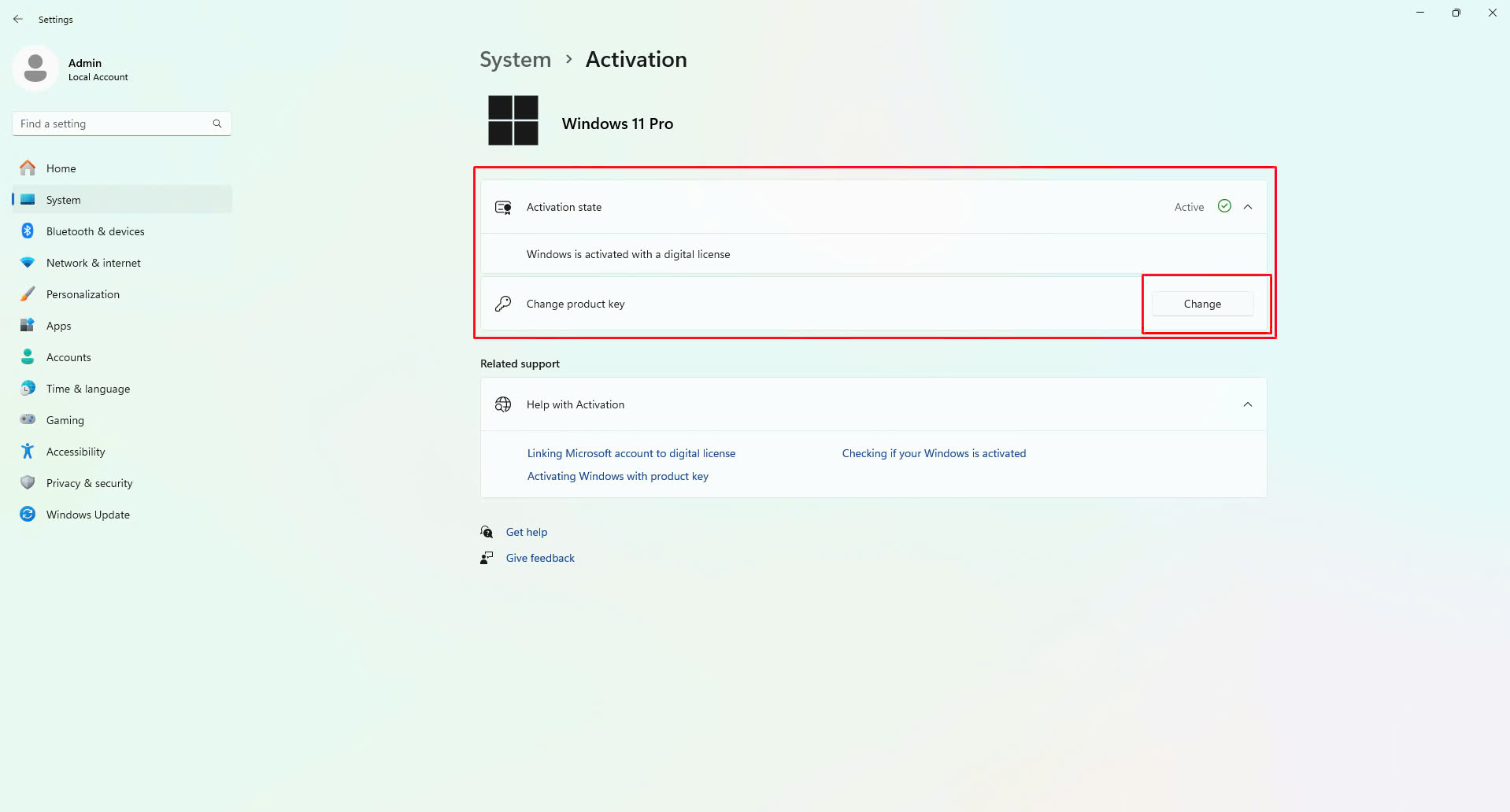This screenshot has height=812, width=1510.
Task: Restore down the Settings window
Action: (1456, 13)
